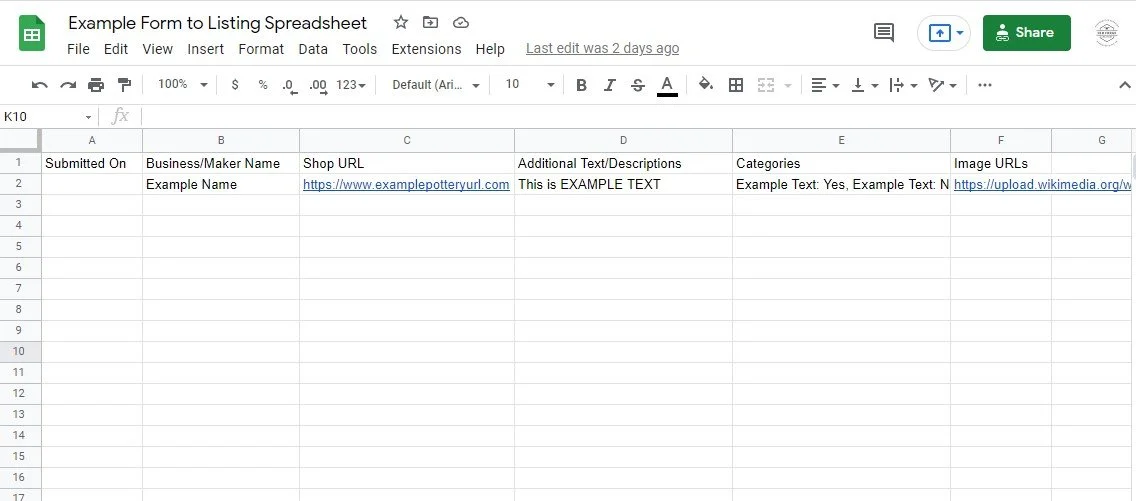1136x501 pixels.
Task: Open the View menu
Action: click(x=157, y=49)
